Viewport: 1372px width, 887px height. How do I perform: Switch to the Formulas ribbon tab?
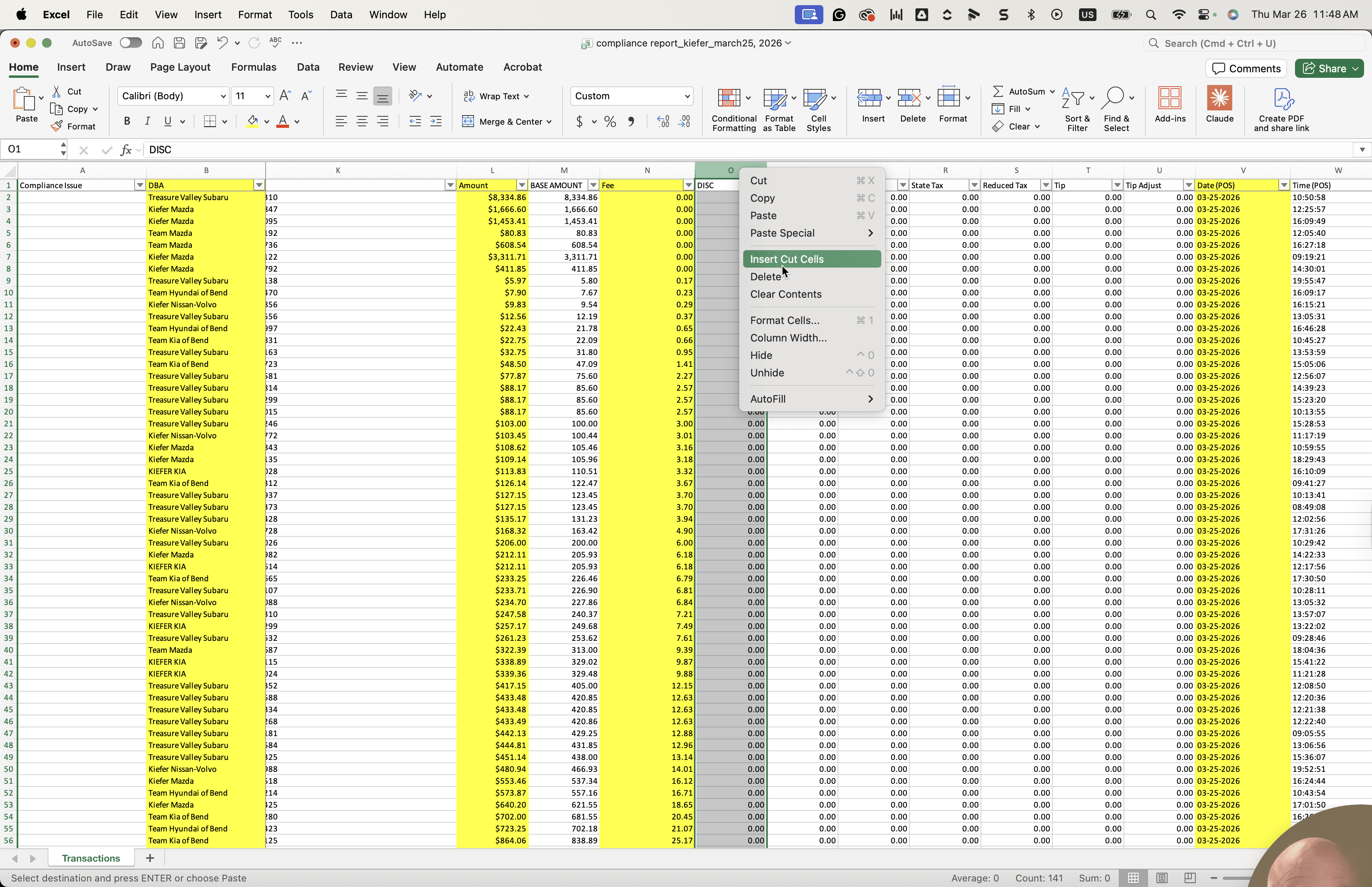point(254,67)
